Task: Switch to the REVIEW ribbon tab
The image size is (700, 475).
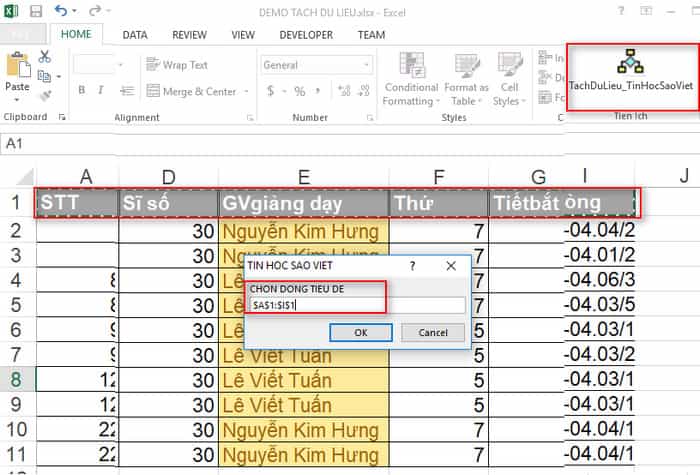Action: click(189, 35)
